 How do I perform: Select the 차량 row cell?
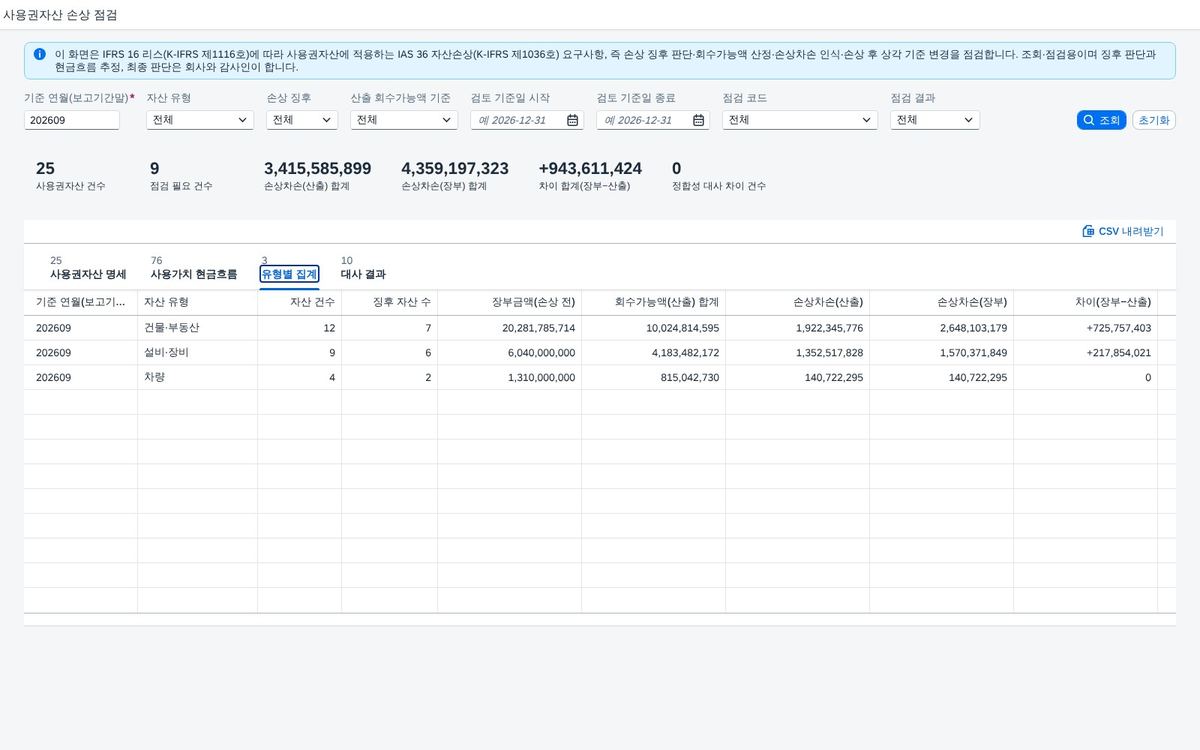(x=197, y=378)
